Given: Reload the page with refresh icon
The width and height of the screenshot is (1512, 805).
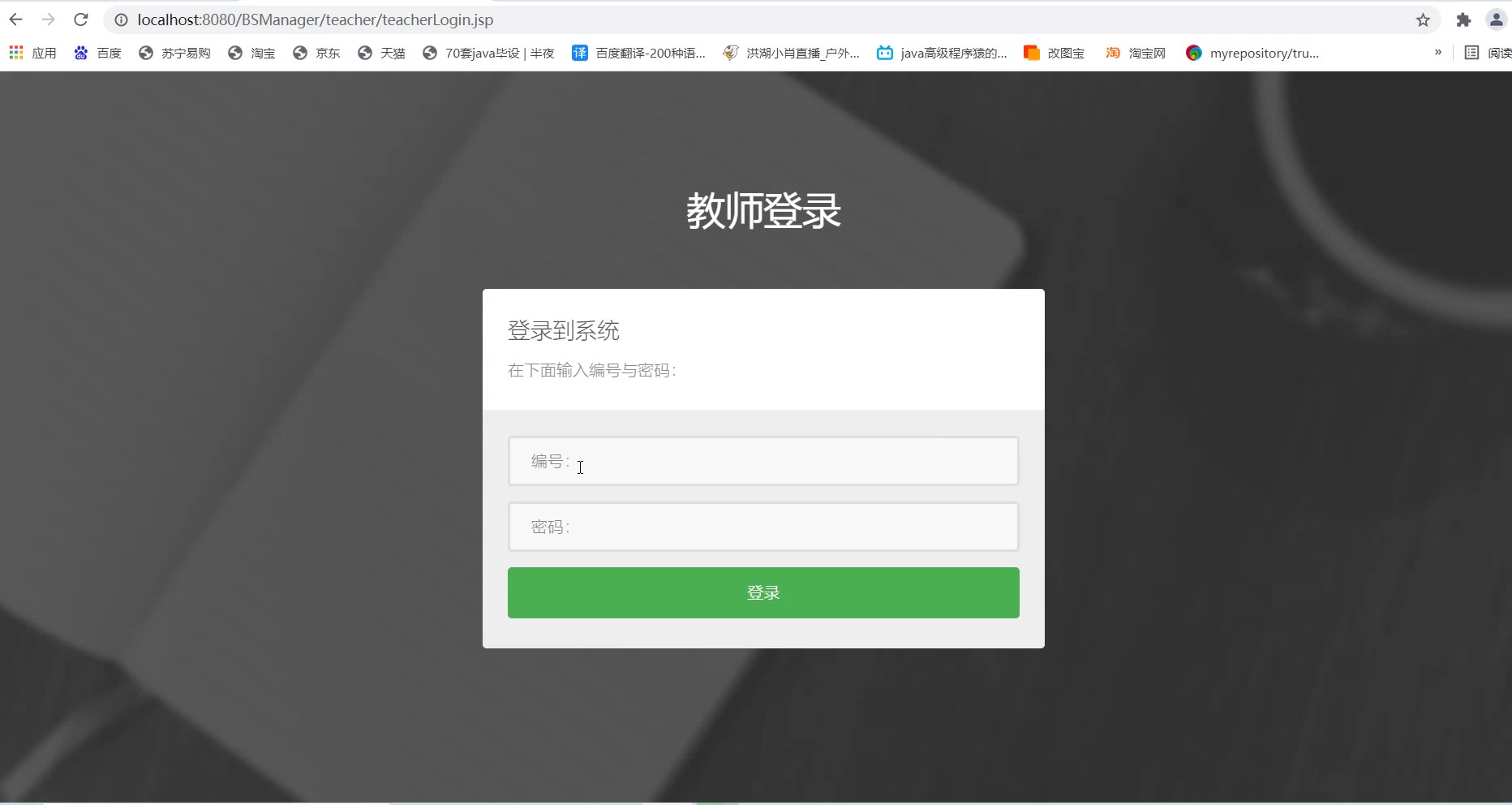Looking at the screenshot, I should (x=80, y=19).
